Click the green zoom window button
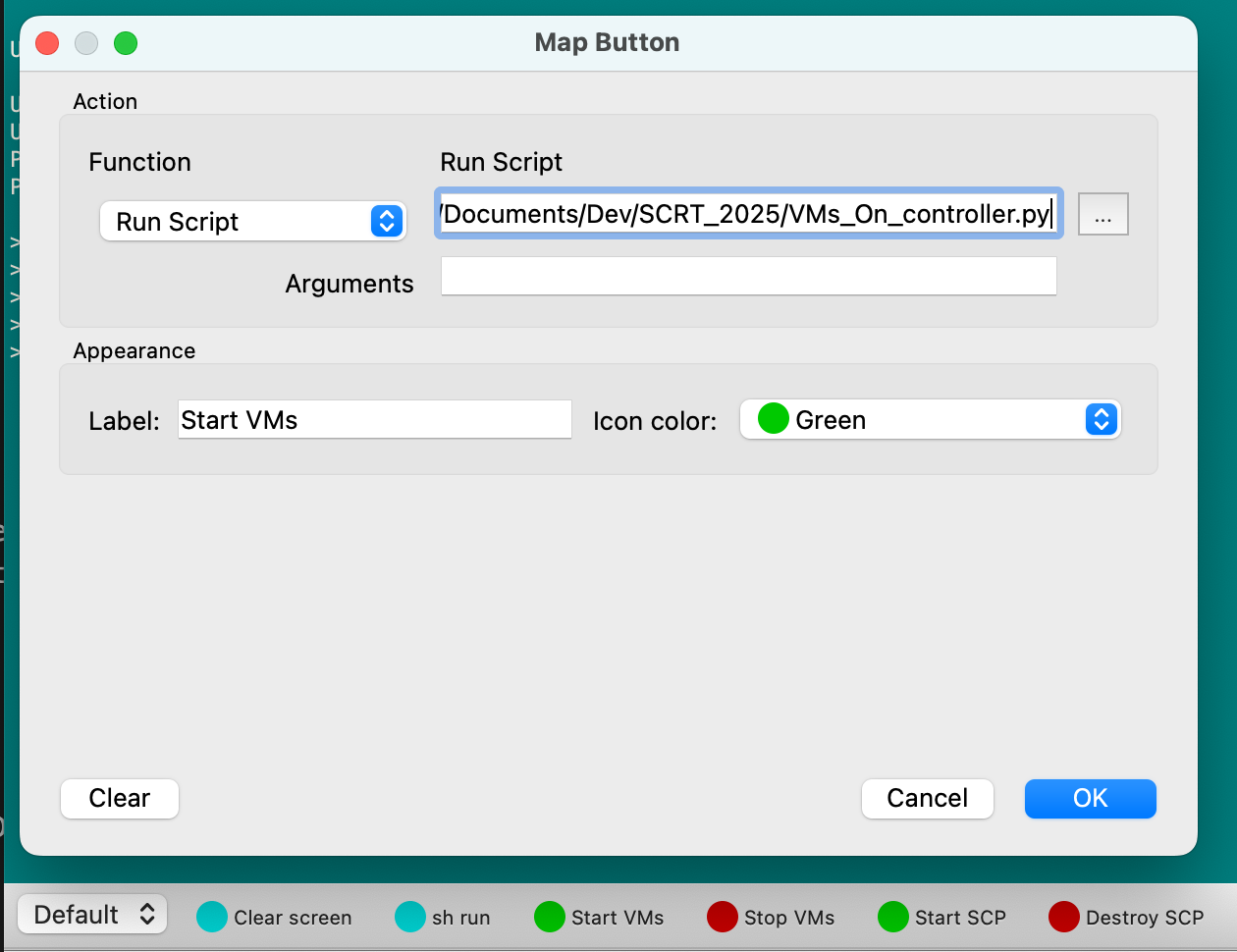Image resolution: width=1237 pixels, height=952 pixels. point(126,43)
